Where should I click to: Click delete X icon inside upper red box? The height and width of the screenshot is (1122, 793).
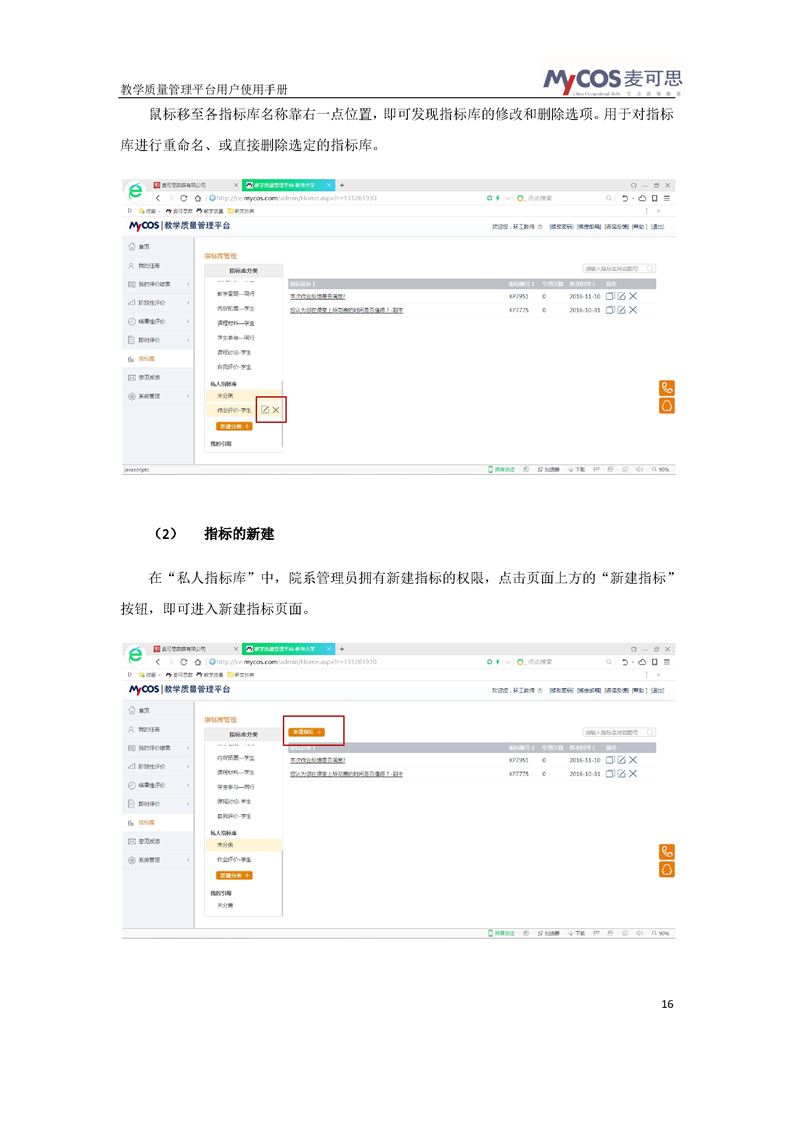(276, 410)
